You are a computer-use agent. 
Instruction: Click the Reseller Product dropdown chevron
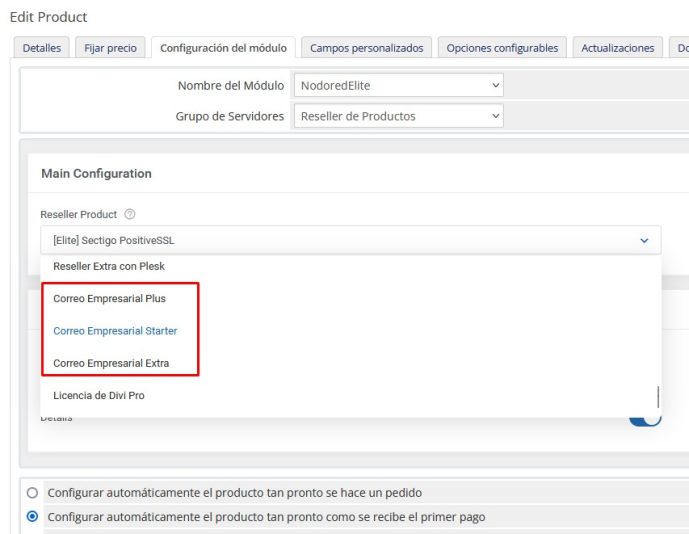643,240
